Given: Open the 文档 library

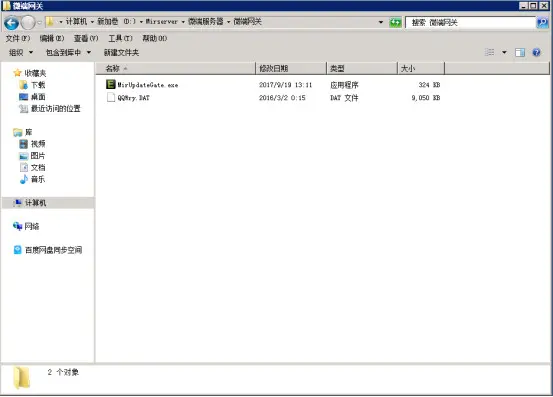Looking at the screenshot, I should click(38, 167).
